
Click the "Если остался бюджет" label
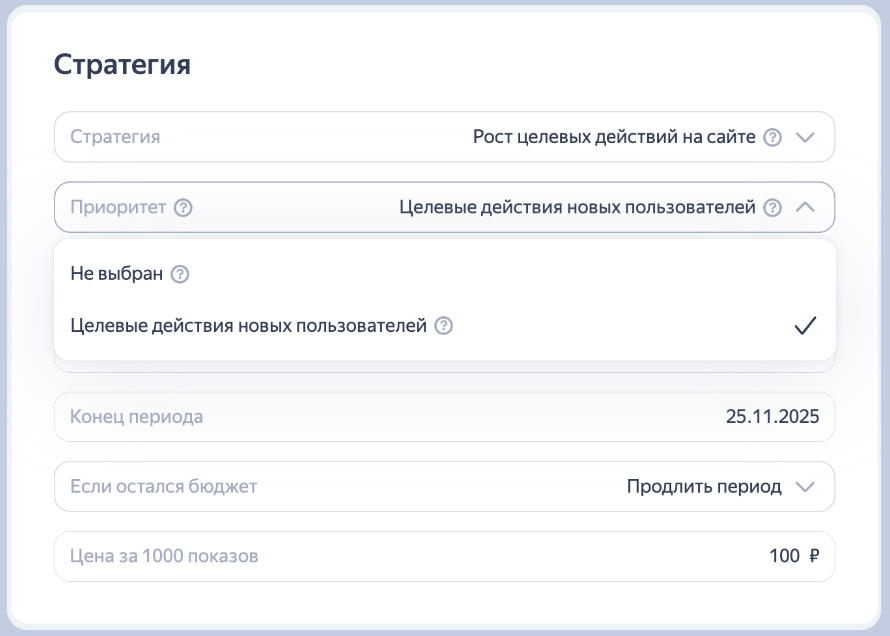(164, 487)
